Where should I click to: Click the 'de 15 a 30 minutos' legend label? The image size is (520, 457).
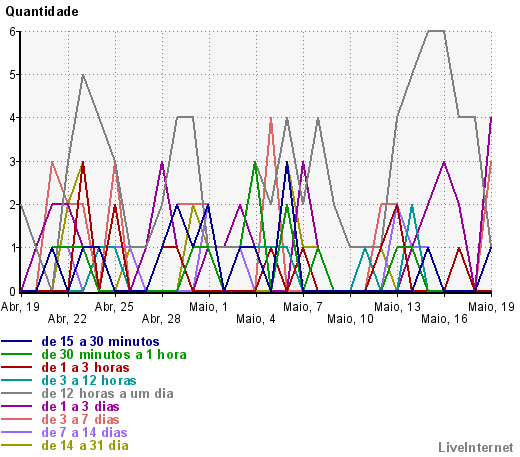pos(100,341)
